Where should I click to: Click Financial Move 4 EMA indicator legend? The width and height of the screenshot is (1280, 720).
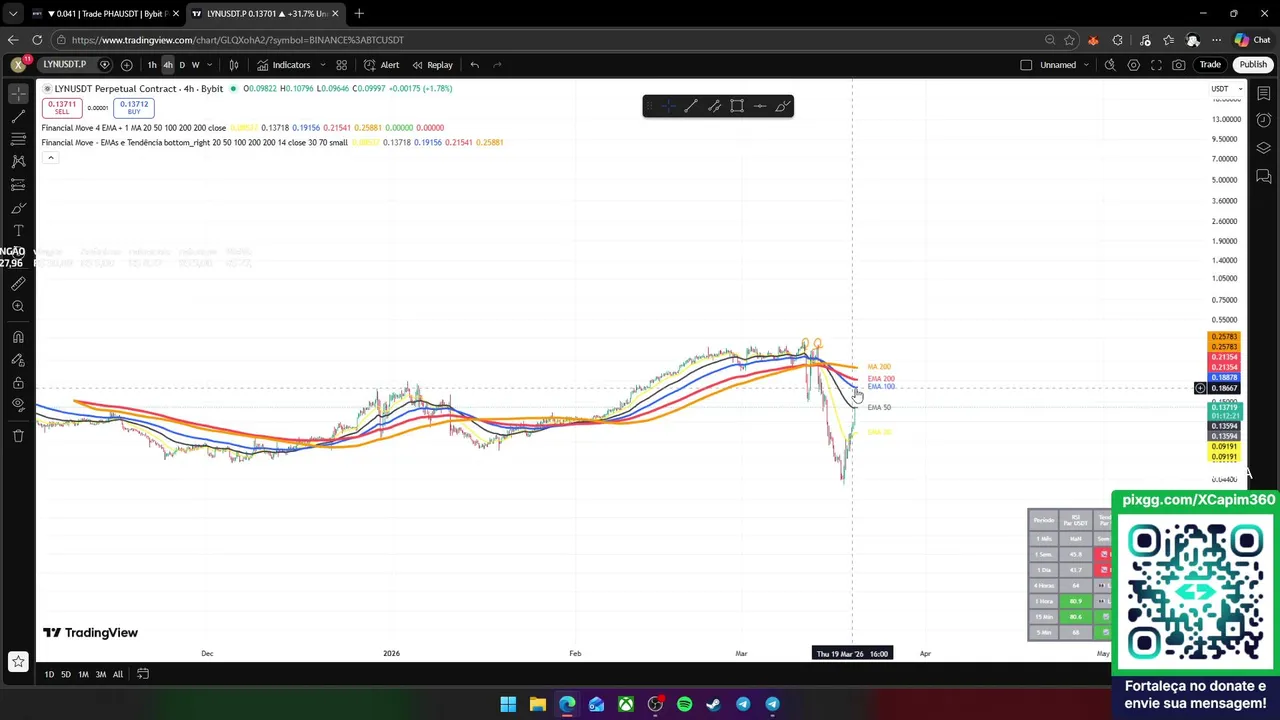point(134,128)
